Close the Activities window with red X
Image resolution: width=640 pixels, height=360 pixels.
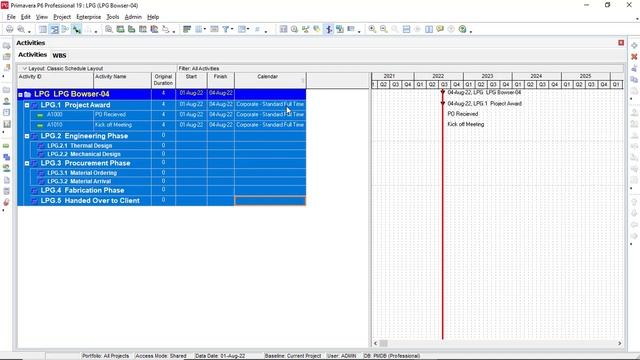(621, 43)
